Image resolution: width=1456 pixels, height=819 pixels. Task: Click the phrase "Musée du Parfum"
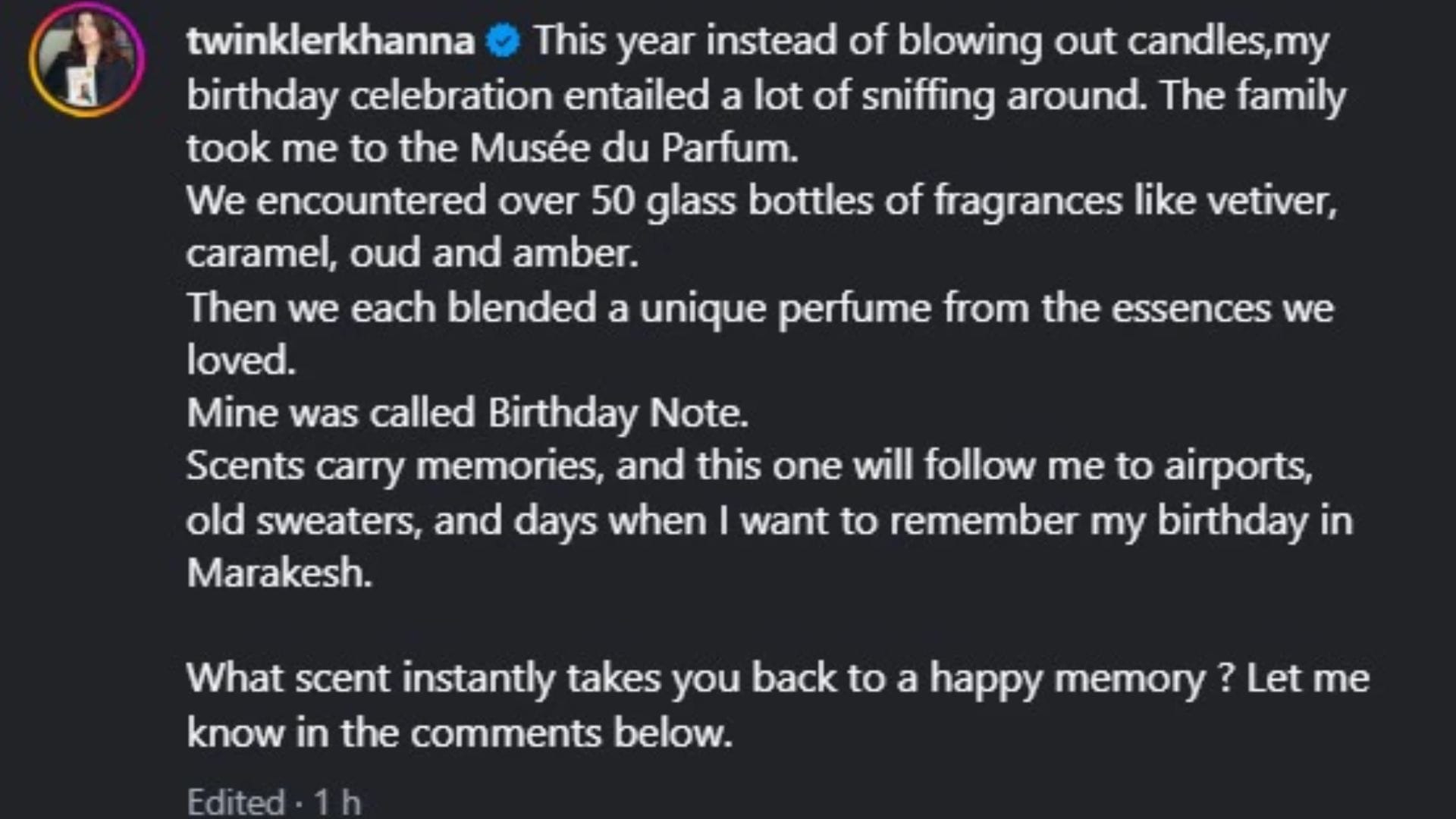(x=632, y=148)
